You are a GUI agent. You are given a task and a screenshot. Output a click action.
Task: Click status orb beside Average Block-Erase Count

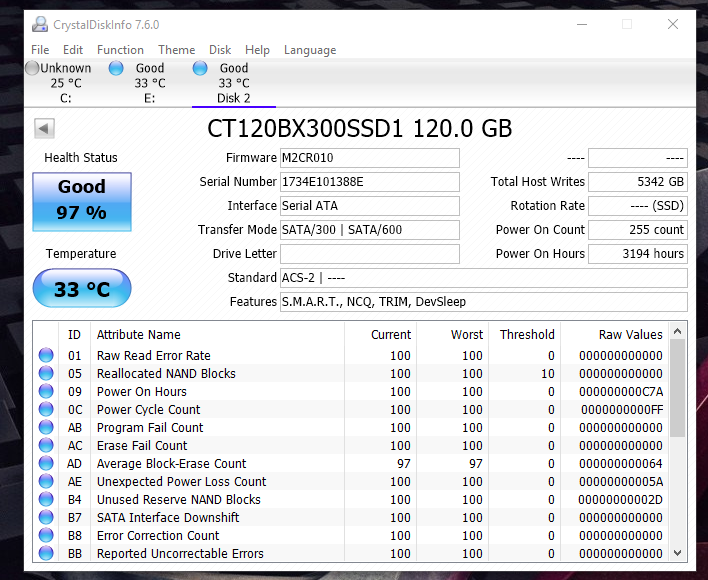46,464
